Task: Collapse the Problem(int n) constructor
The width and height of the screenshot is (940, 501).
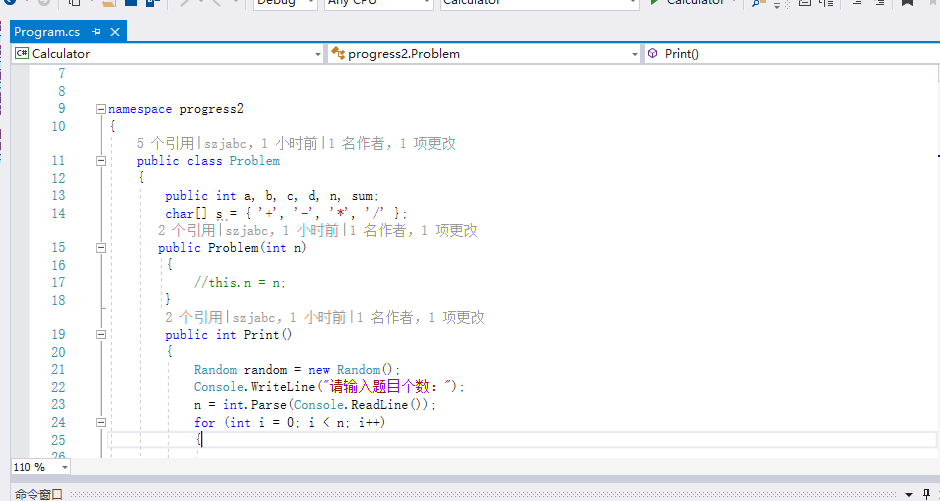Action: click(101, 248)
